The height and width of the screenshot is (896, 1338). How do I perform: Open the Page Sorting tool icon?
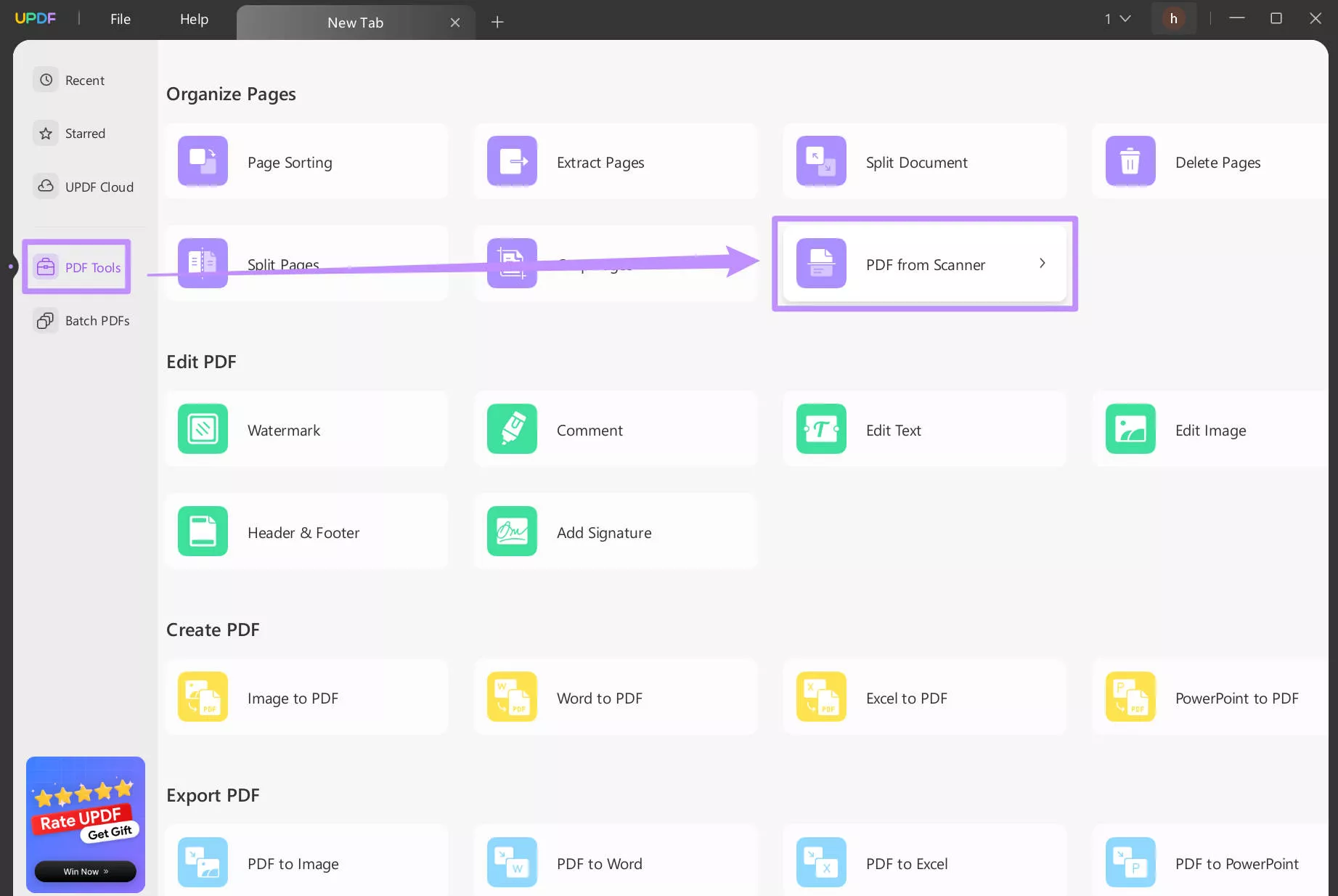[x=203, y=161]
